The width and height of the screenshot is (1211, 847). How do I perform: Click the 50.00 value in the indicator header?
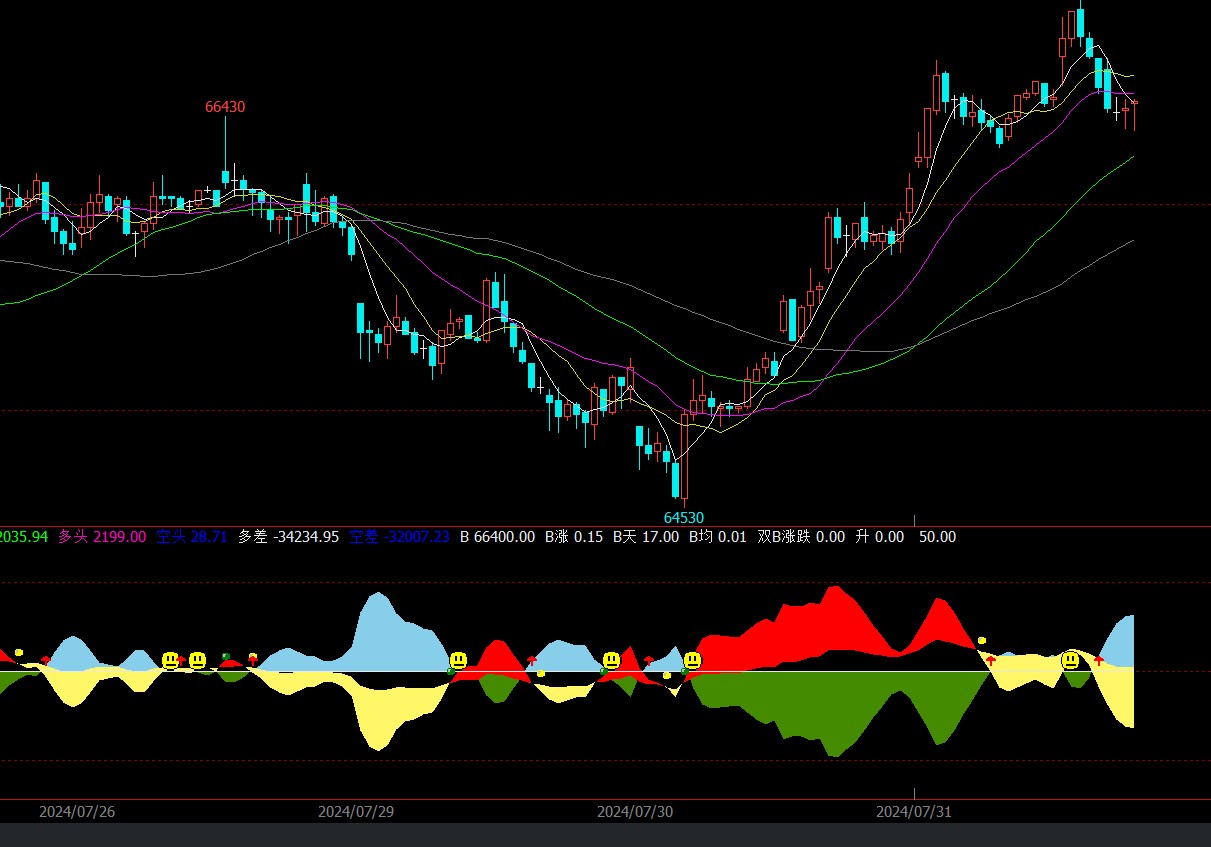point(937,537)
